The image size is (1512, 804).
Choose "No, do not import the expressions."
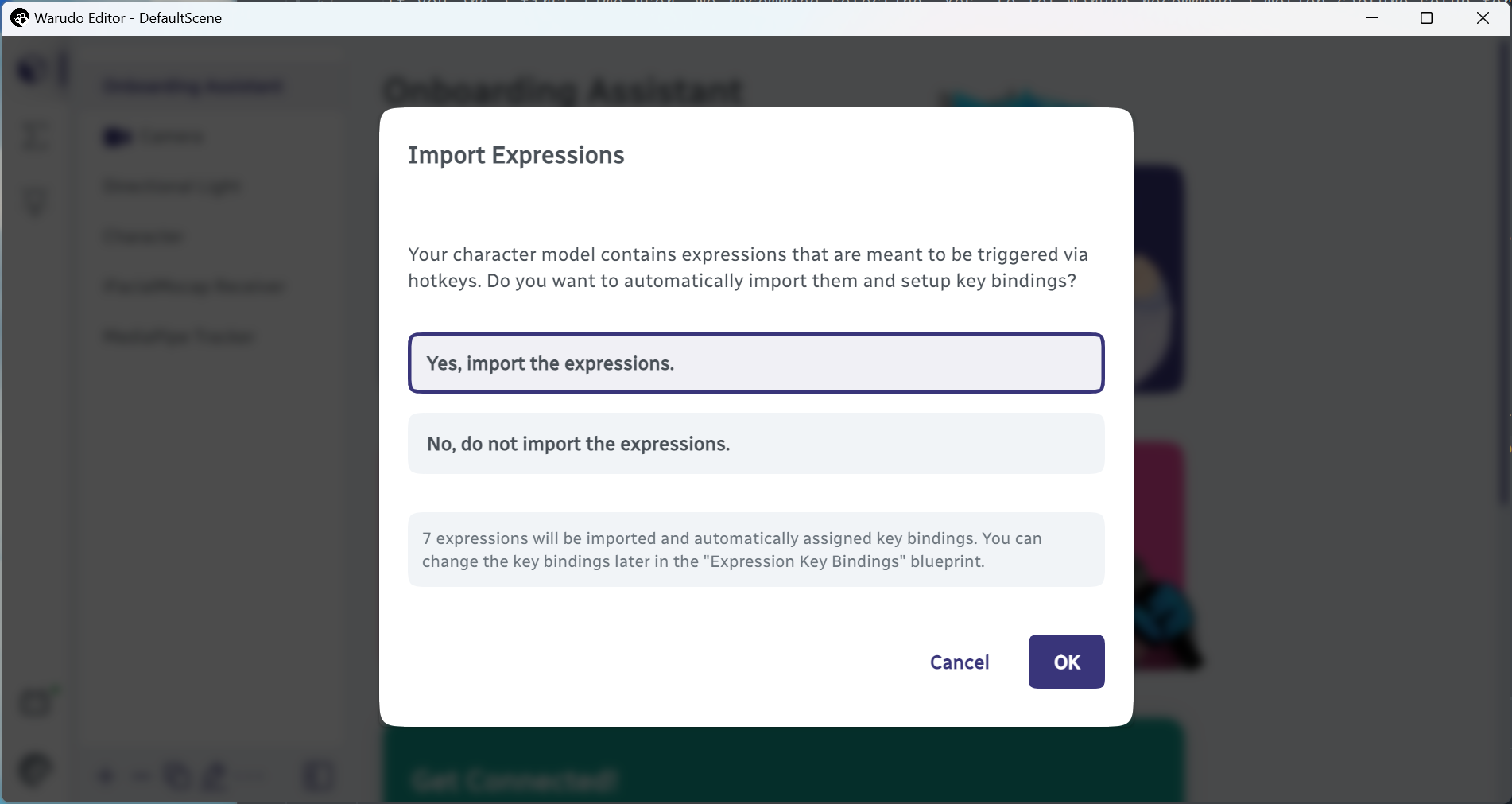756,444
